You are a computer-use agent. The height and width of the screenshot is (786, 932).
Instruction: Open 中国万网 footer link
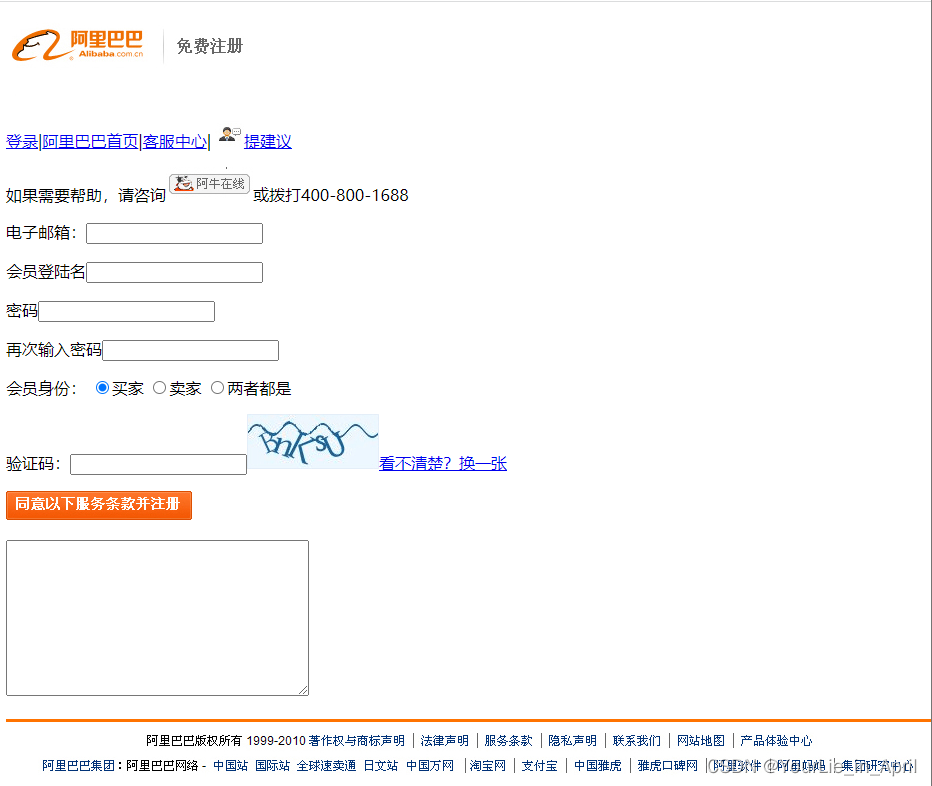tap(430, 765)
